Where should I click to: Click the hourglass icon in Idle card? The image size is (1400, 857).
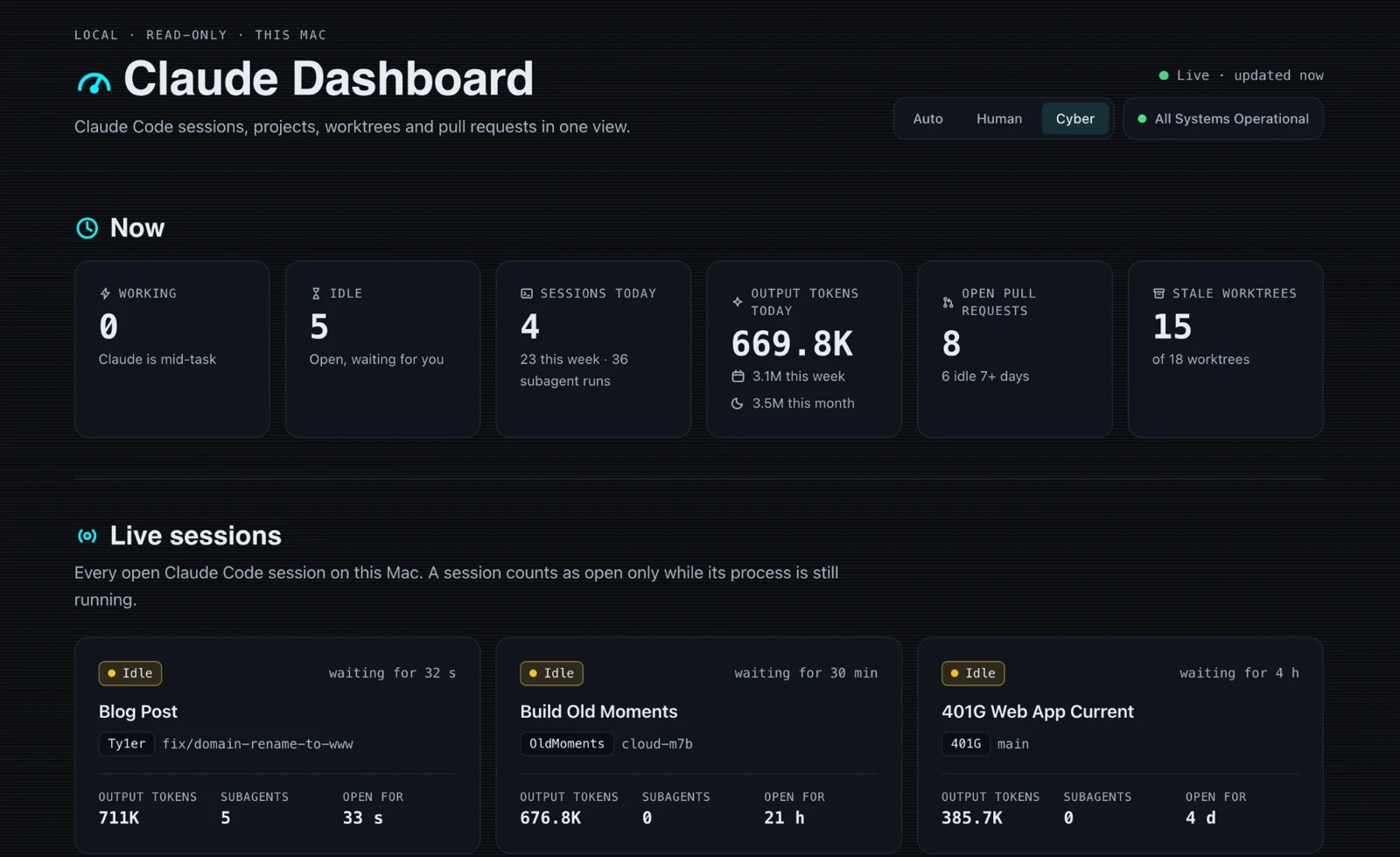click(316, 293)
